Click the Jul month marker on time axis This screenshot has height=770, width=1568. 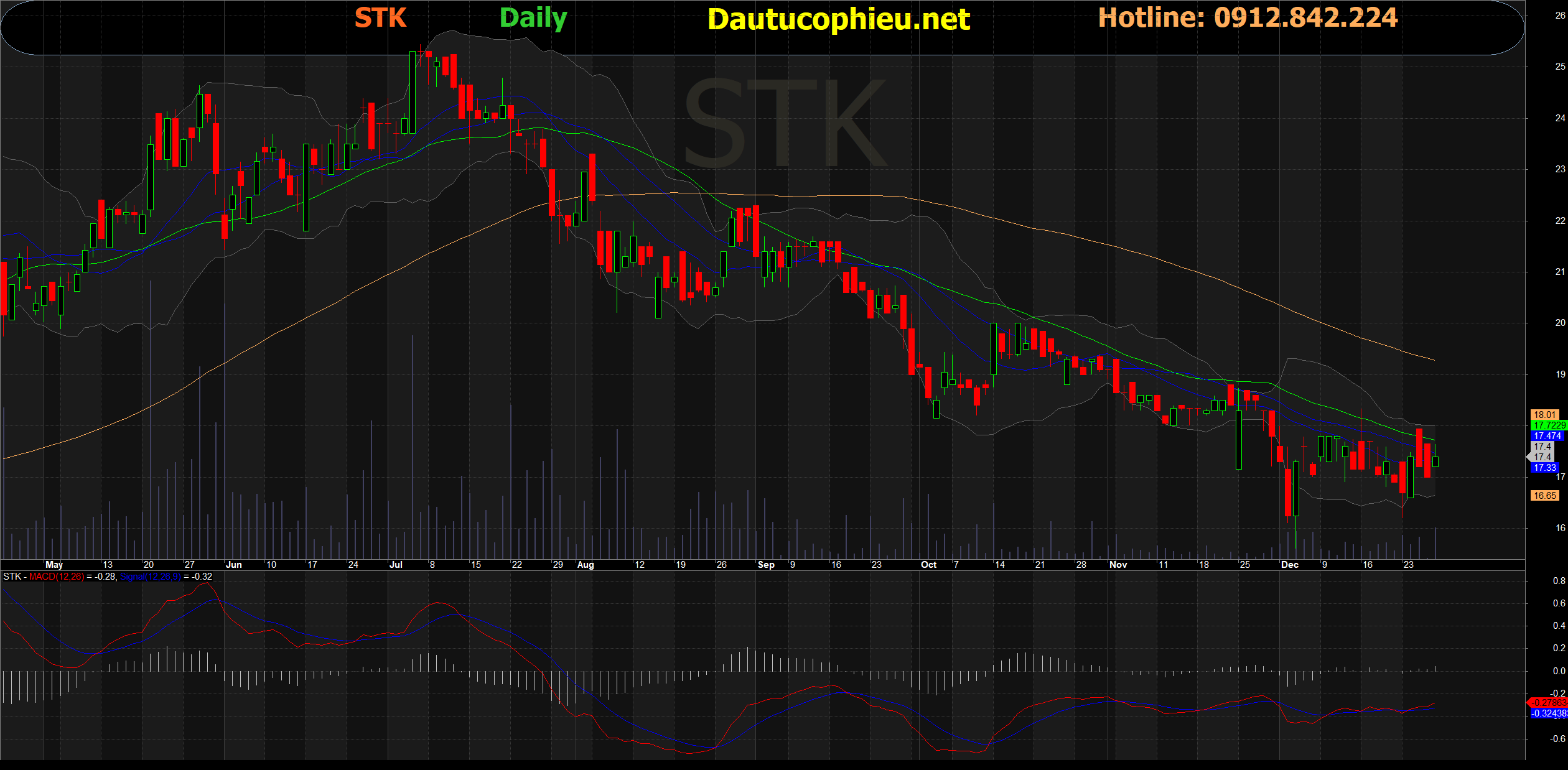pyautogui.click(x=396, y=565)
